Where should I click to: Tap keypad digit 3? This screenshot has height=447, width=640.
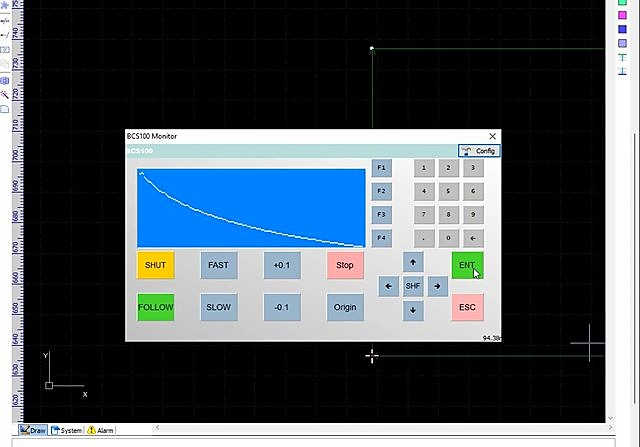tap(473, 168)
